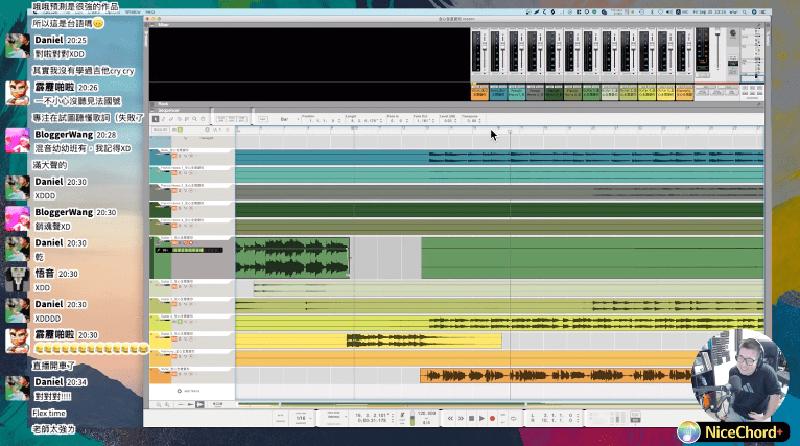Screen dimensions: 800x446
Task: Click the Rewind button in transport bar
Action: point(449,417)
